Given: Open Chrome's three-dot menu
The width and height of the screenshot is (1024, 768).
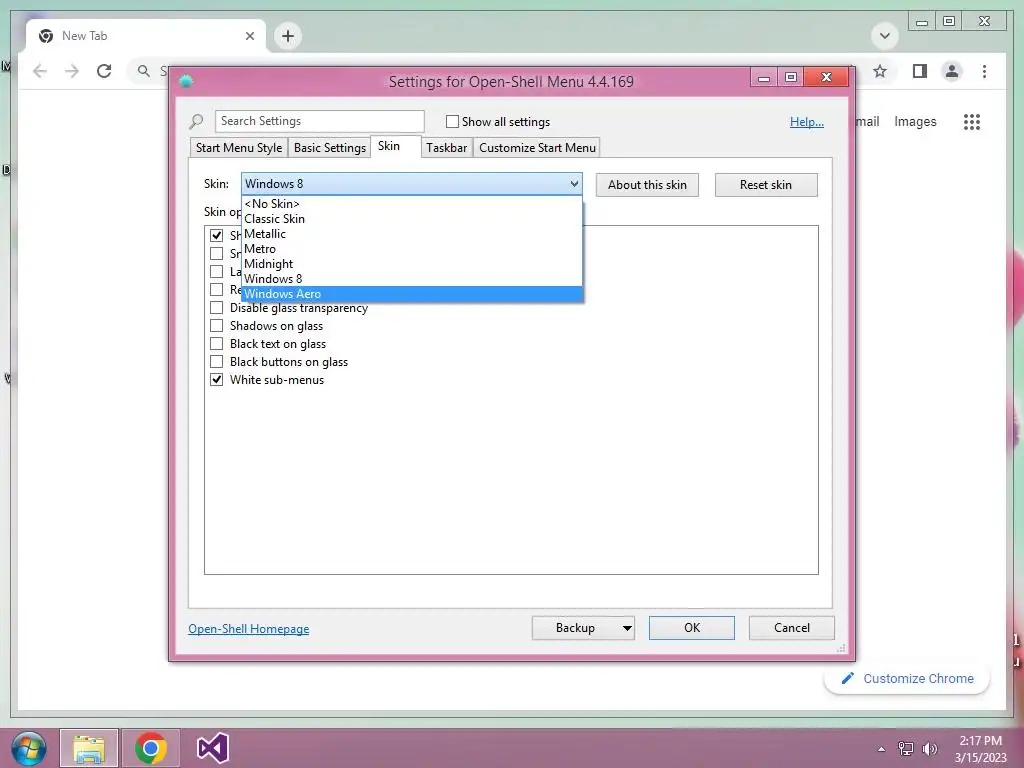Looking at the screenshot, I should 984,71.
